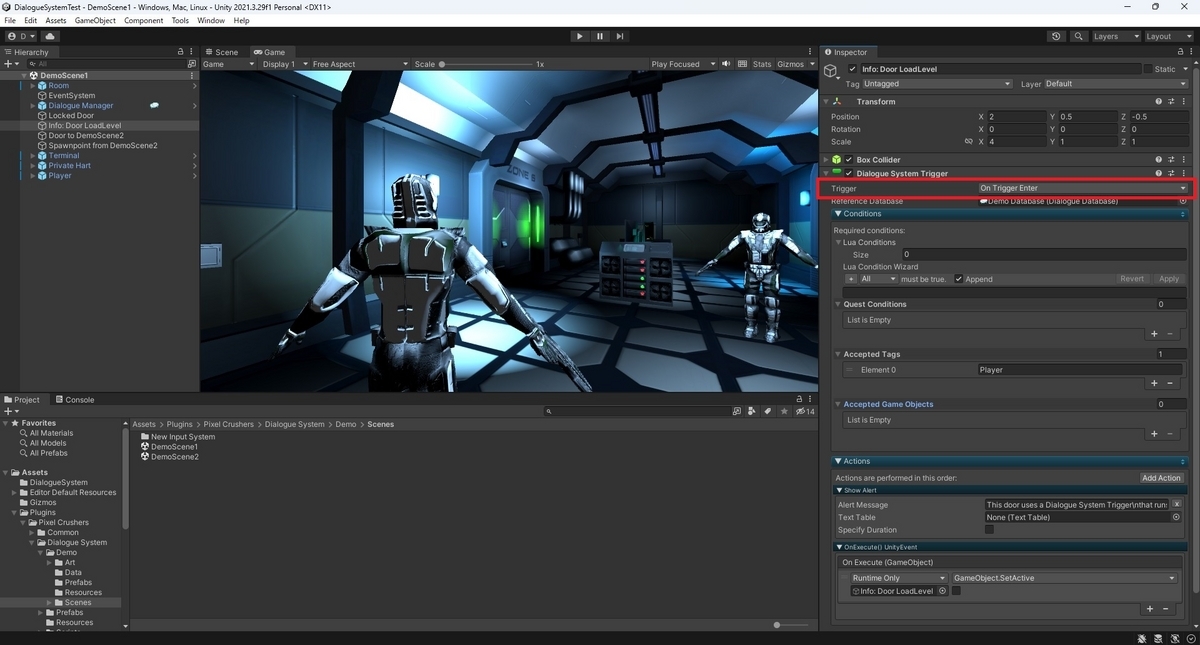Open the Layers dropdown in the top toolbar
Screen dimensions: 1200x645
(x=1115, y=36)
